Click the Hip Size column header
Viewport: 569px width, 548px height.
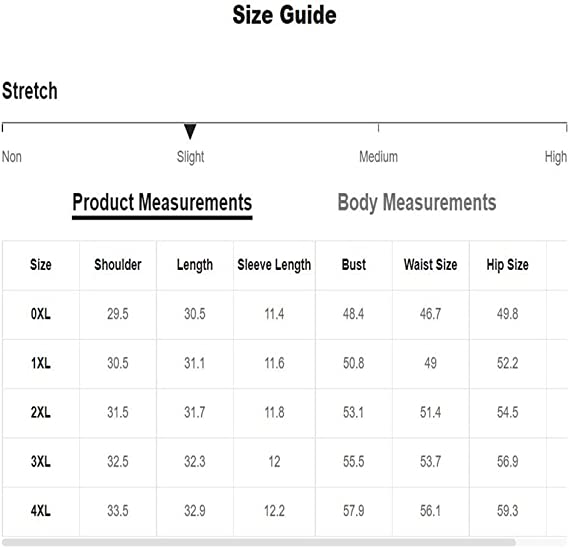(x=507, y=265)
